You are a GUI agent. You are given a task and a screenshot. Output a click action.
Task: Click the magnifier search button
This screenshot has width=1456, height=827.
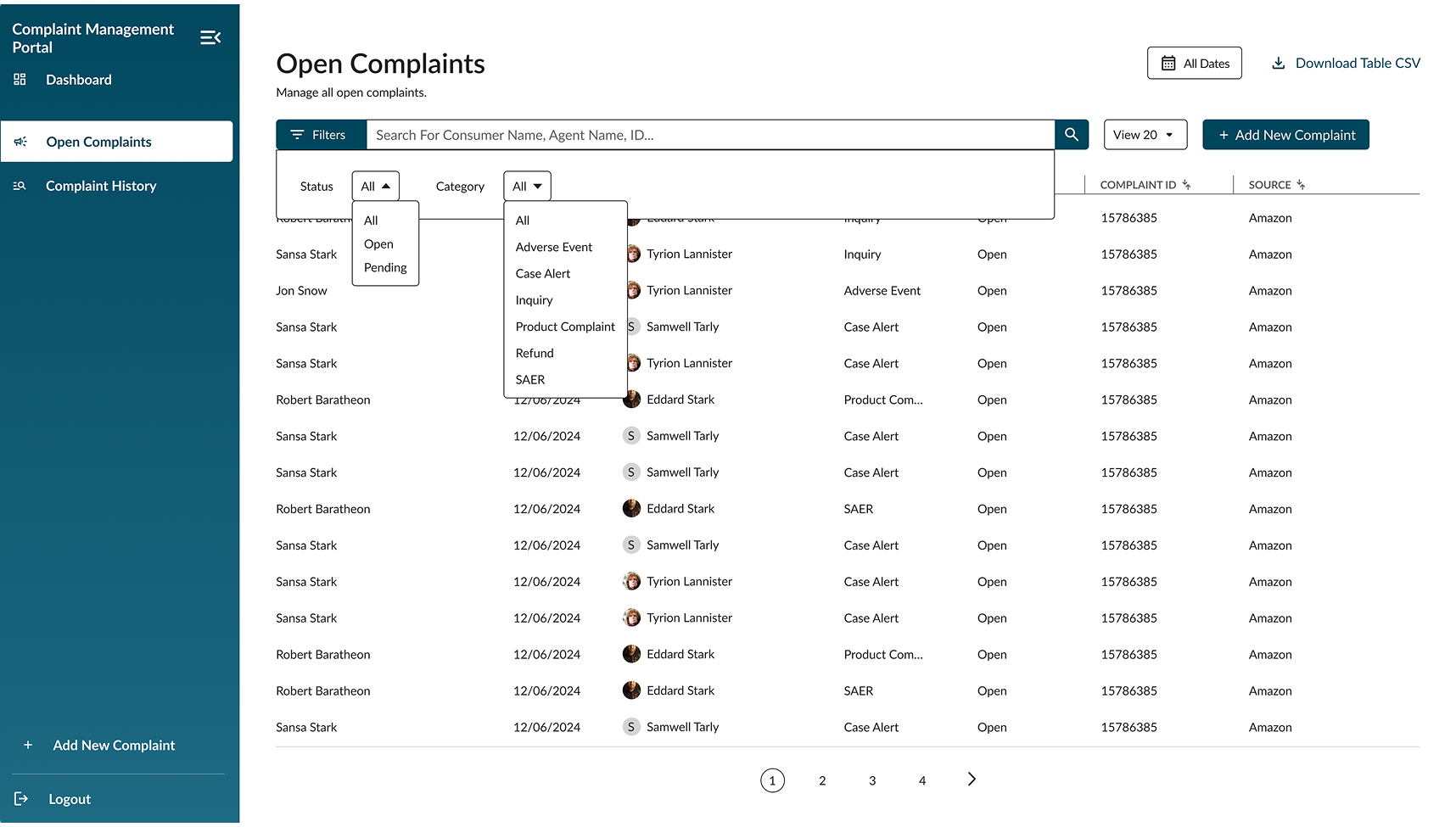pos(1072,135)
